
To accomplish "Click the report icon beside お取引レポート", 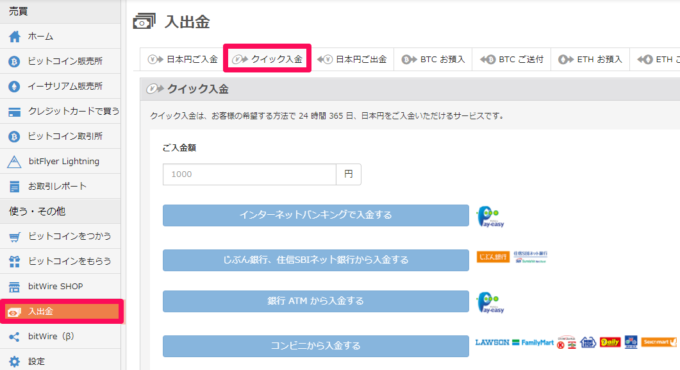I will [x=14, y=187].
